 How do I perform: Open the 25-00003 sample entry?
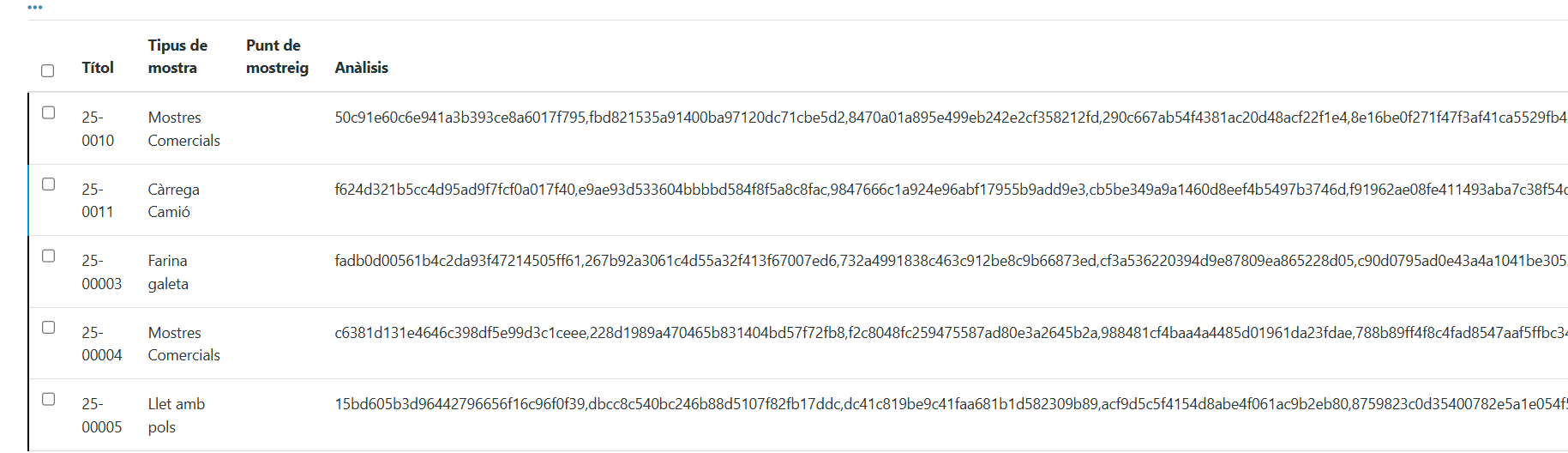101,272
